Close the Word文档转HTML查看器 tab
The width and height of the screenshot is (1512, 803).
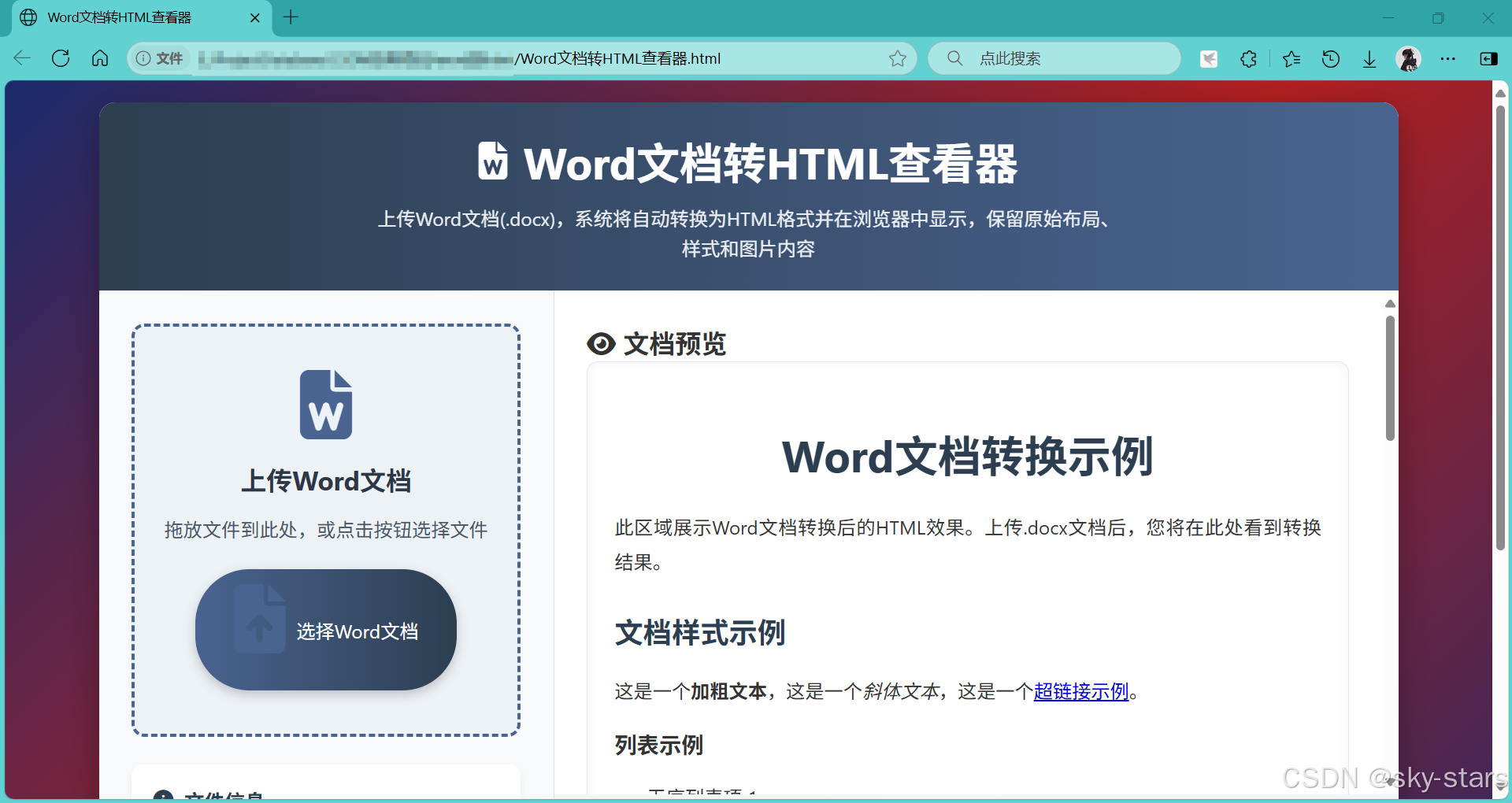click(255, 17)
